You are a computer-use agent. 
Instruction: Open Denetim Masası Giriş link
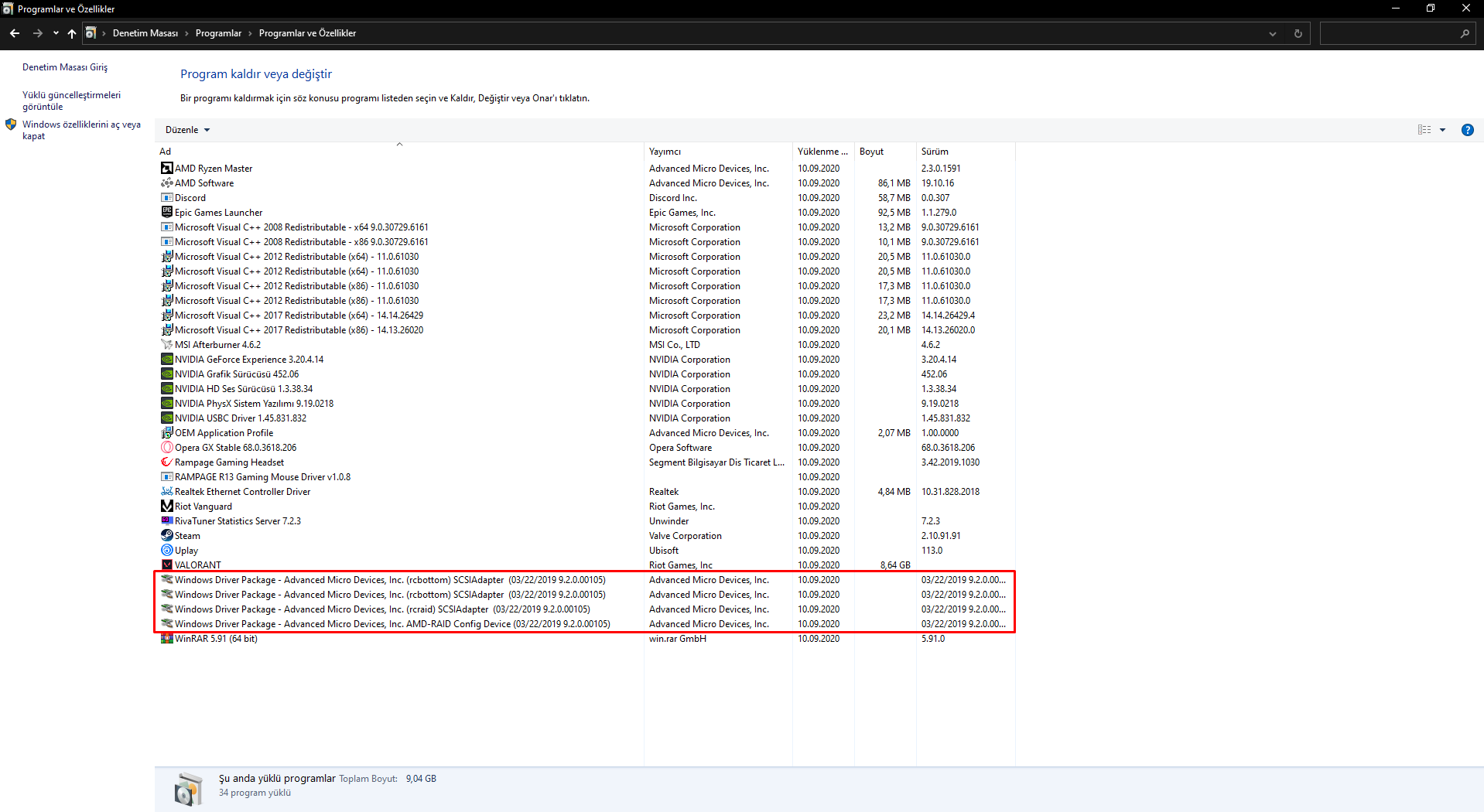pos(65,67)
